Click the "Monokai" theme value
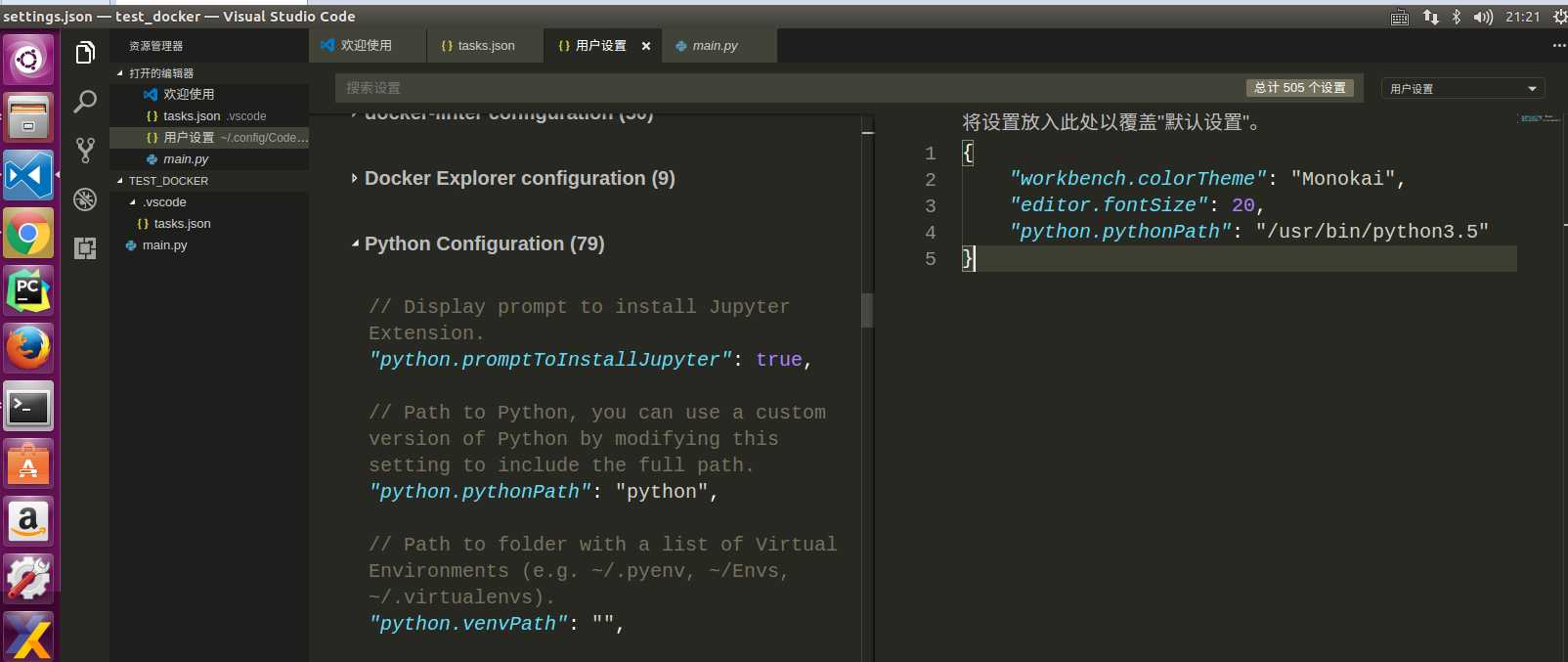This screenshot has width=1568, height=662. pos(1343,178)
